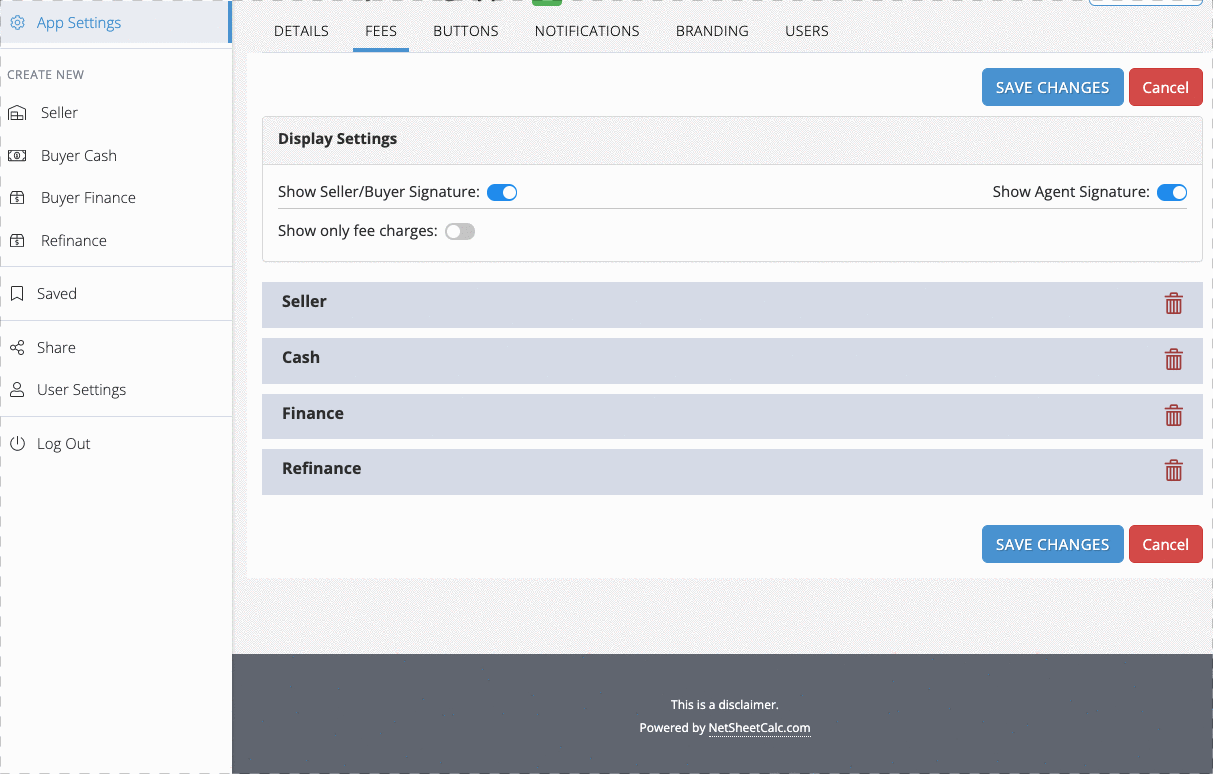Open the NOTIFICATIONS tab

[587, 30]
